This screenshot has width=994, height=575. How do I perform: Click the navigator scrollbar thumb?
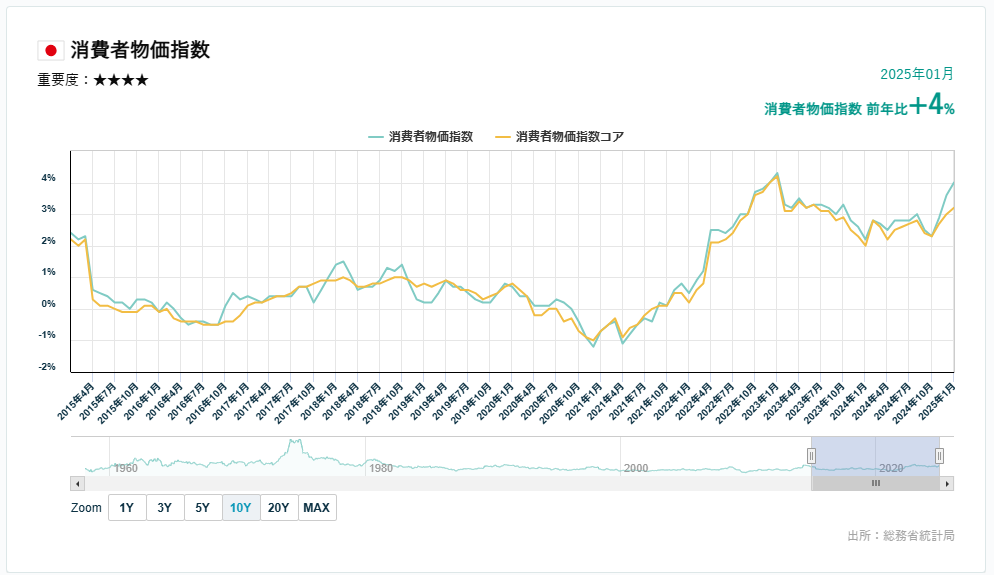point(875,484)
